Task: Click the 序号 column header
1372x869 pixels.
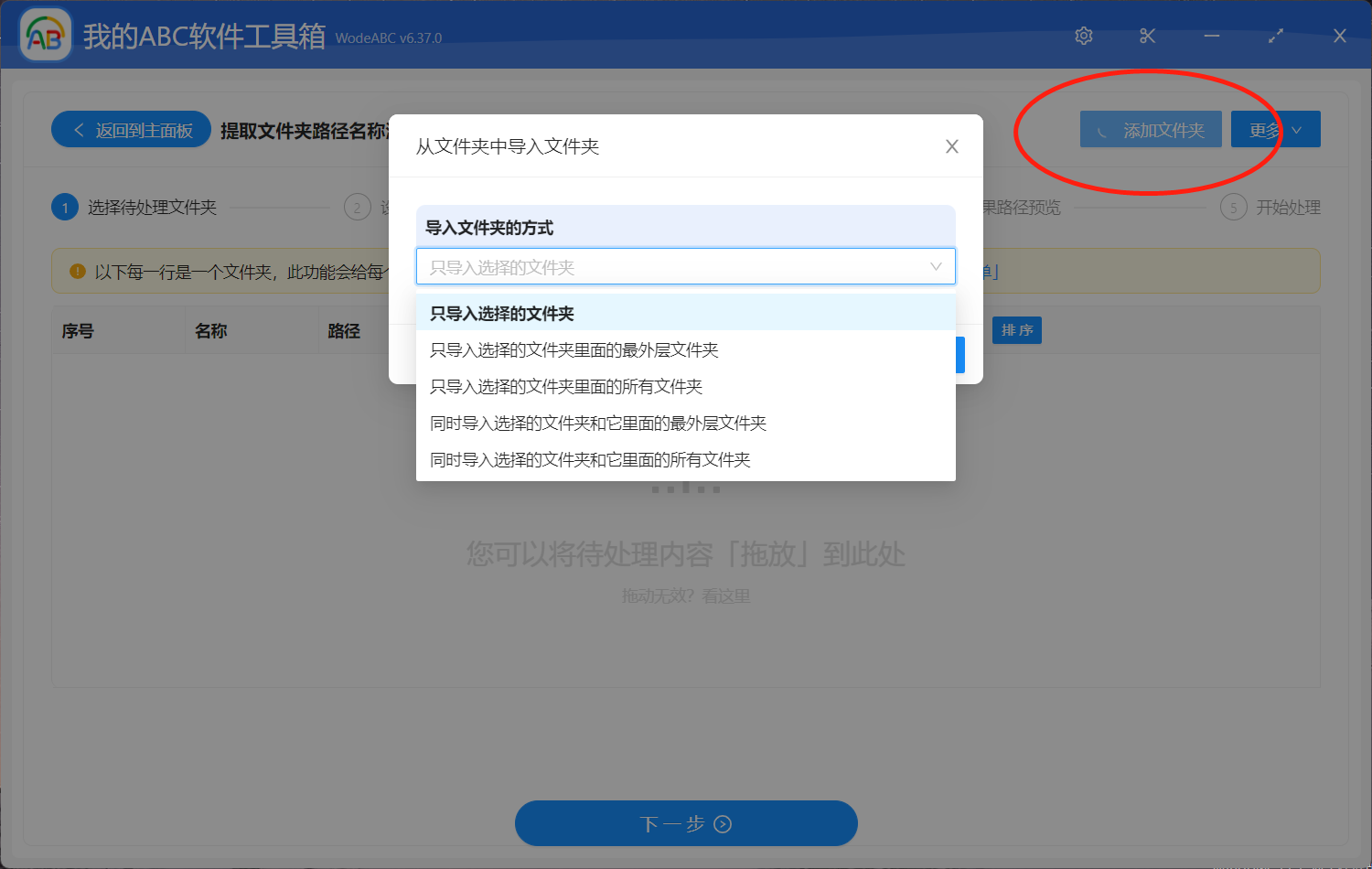Action: 78,330
